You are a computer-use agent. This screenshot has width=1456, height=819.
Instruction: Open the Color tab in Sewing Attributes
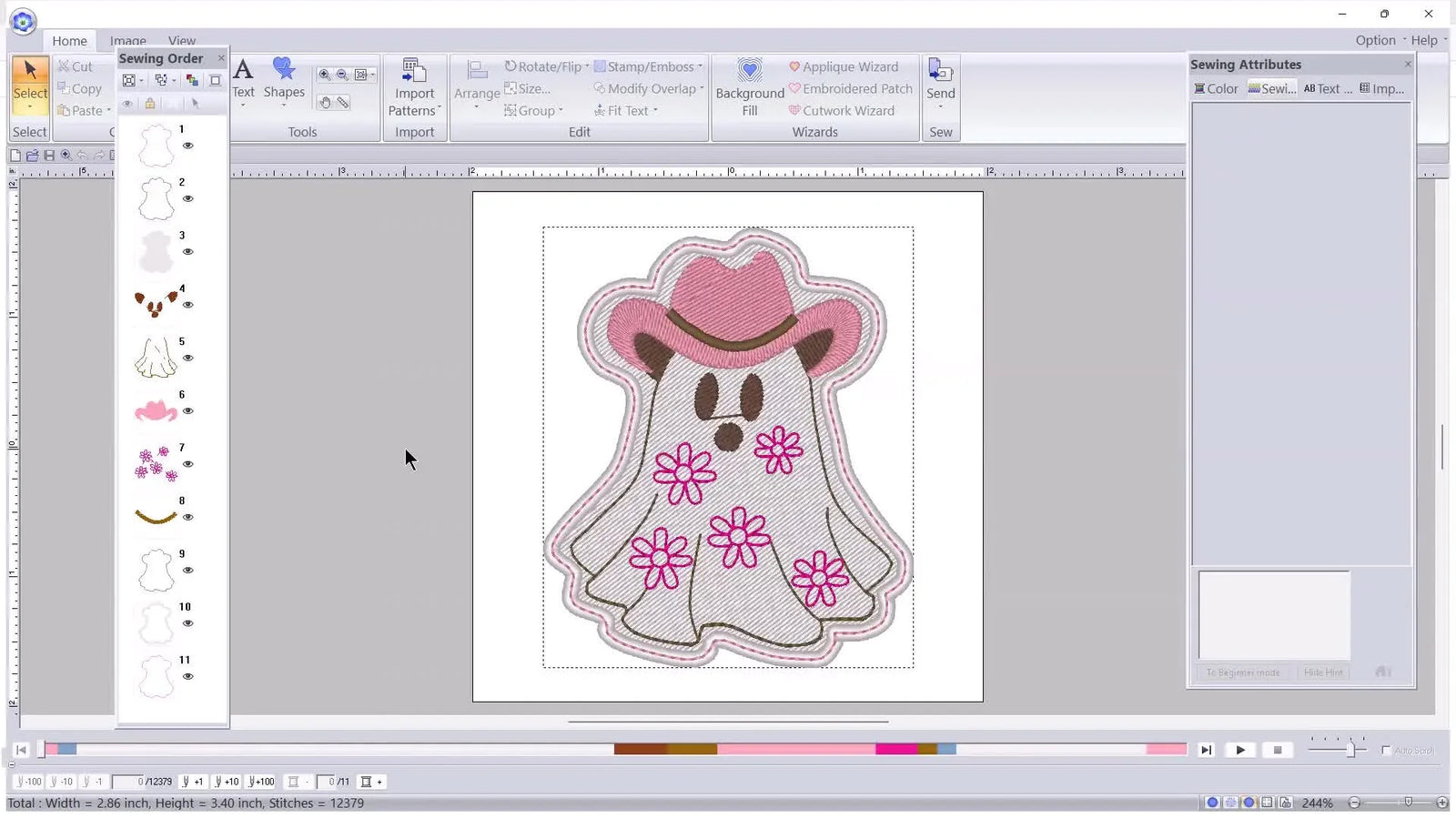coord(1216,88)
